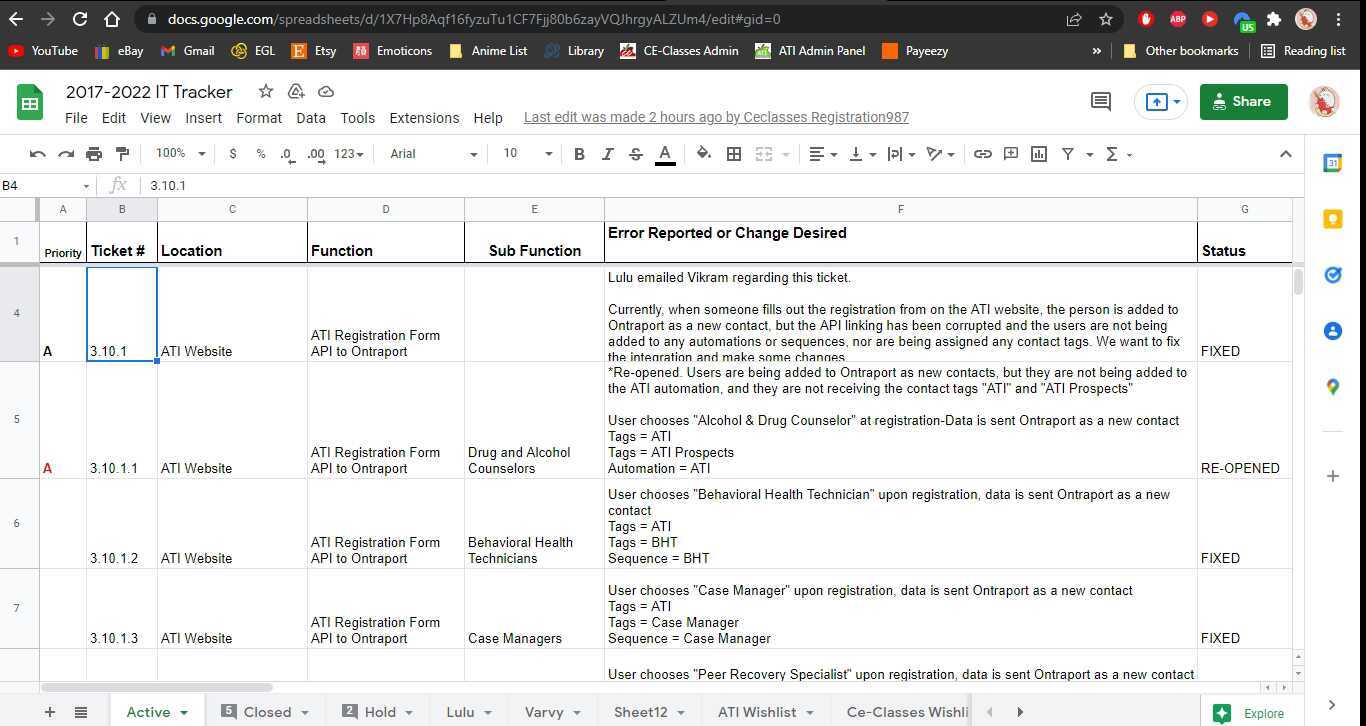Toggle strikethrough formatting
This screenshot has height=726, width=1366.
636,154
